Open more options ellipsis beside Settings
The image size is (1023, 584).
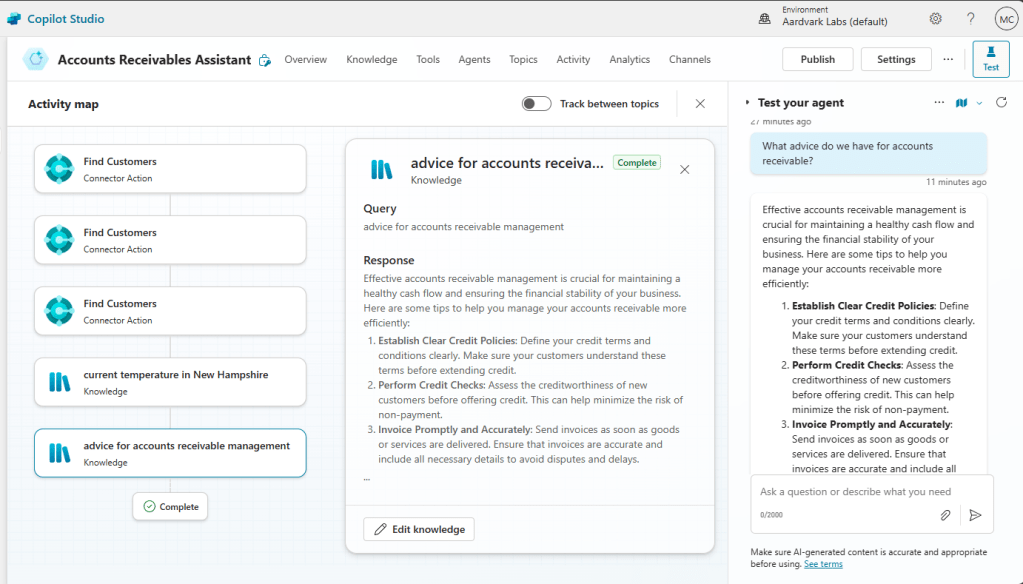tap(948, 59)
